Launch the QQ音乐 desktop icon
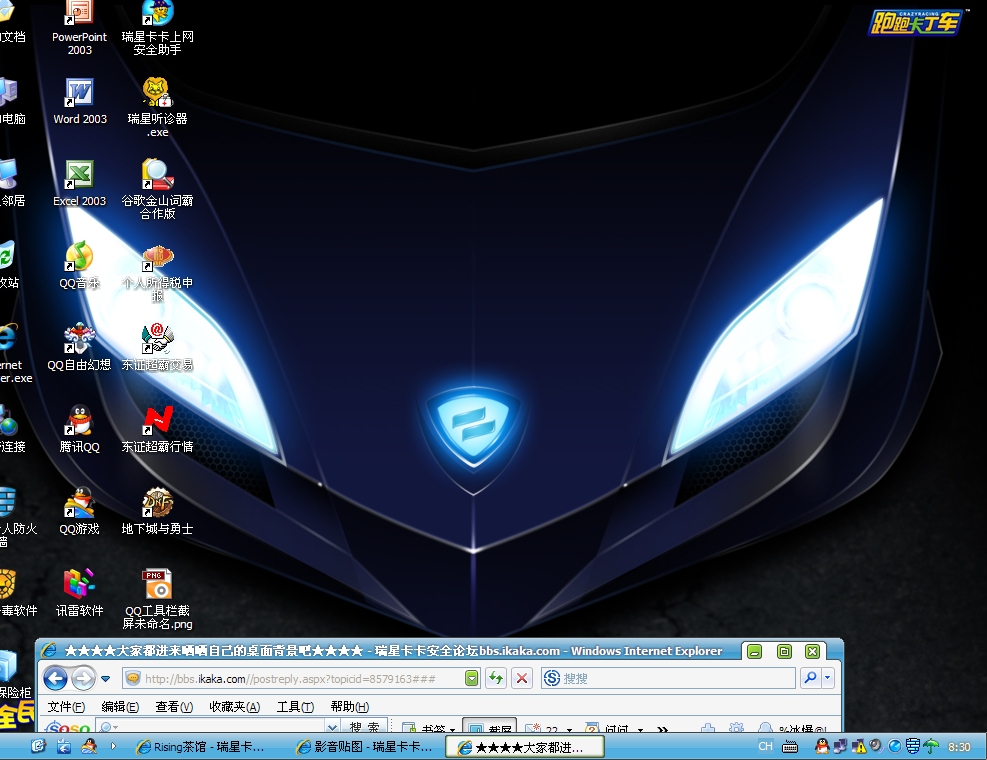This screenshot has height=760, width=987. pyautogui.click(x=79, y=257)
